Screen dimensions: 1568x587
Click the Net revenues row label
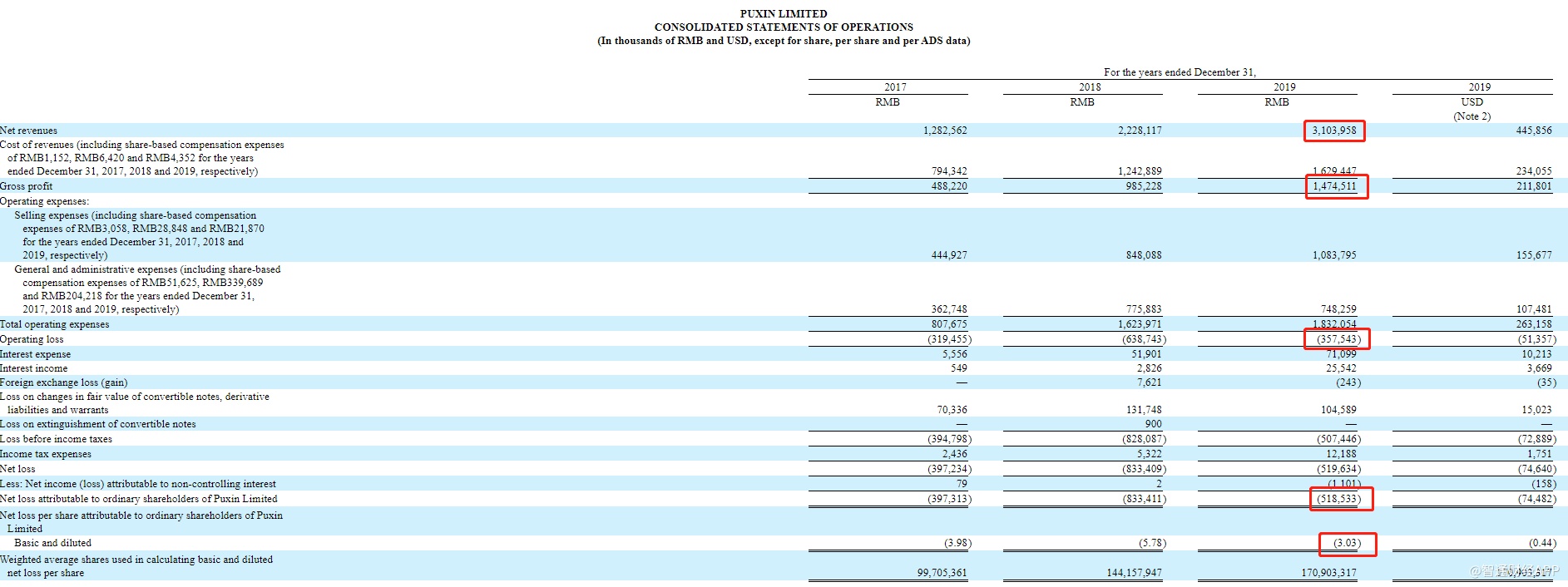[x=28, y=131]
